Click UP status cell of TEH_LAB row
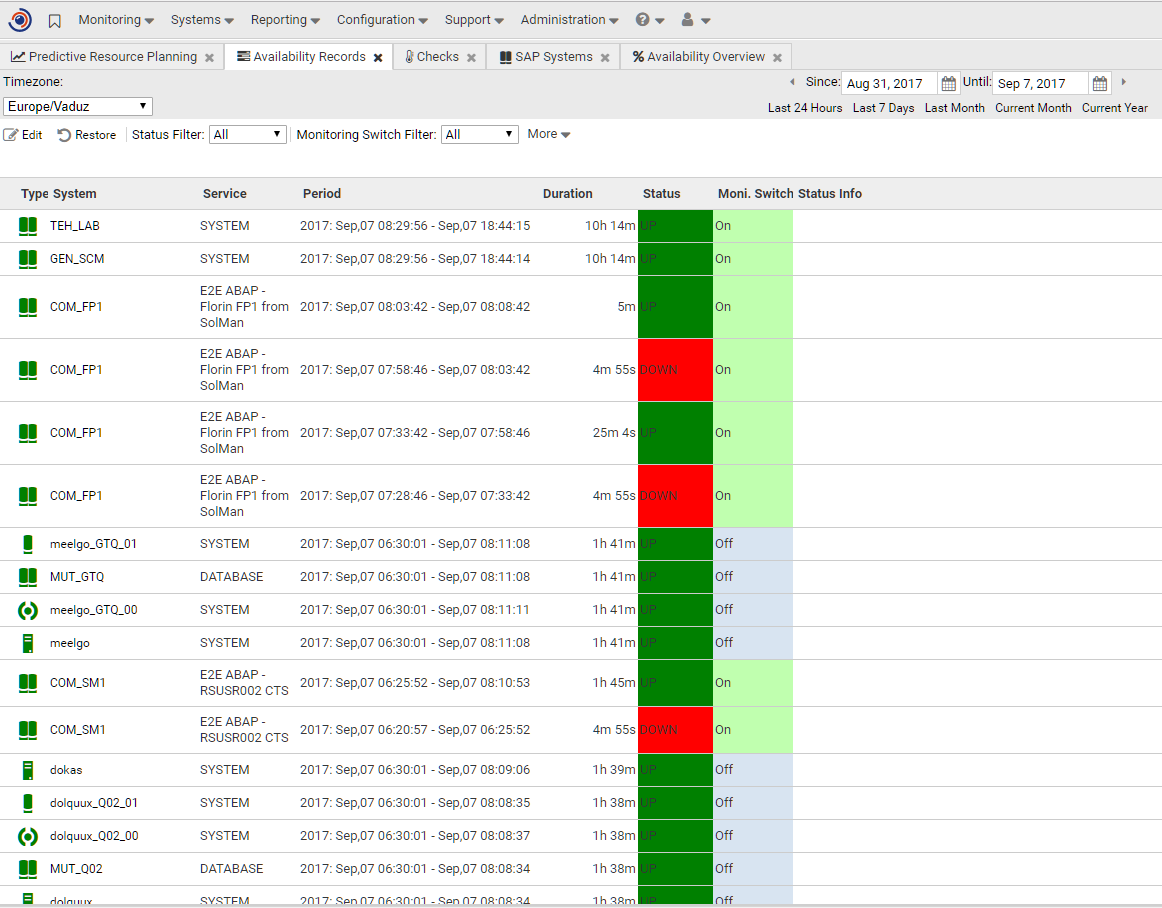 click(675, 226)
